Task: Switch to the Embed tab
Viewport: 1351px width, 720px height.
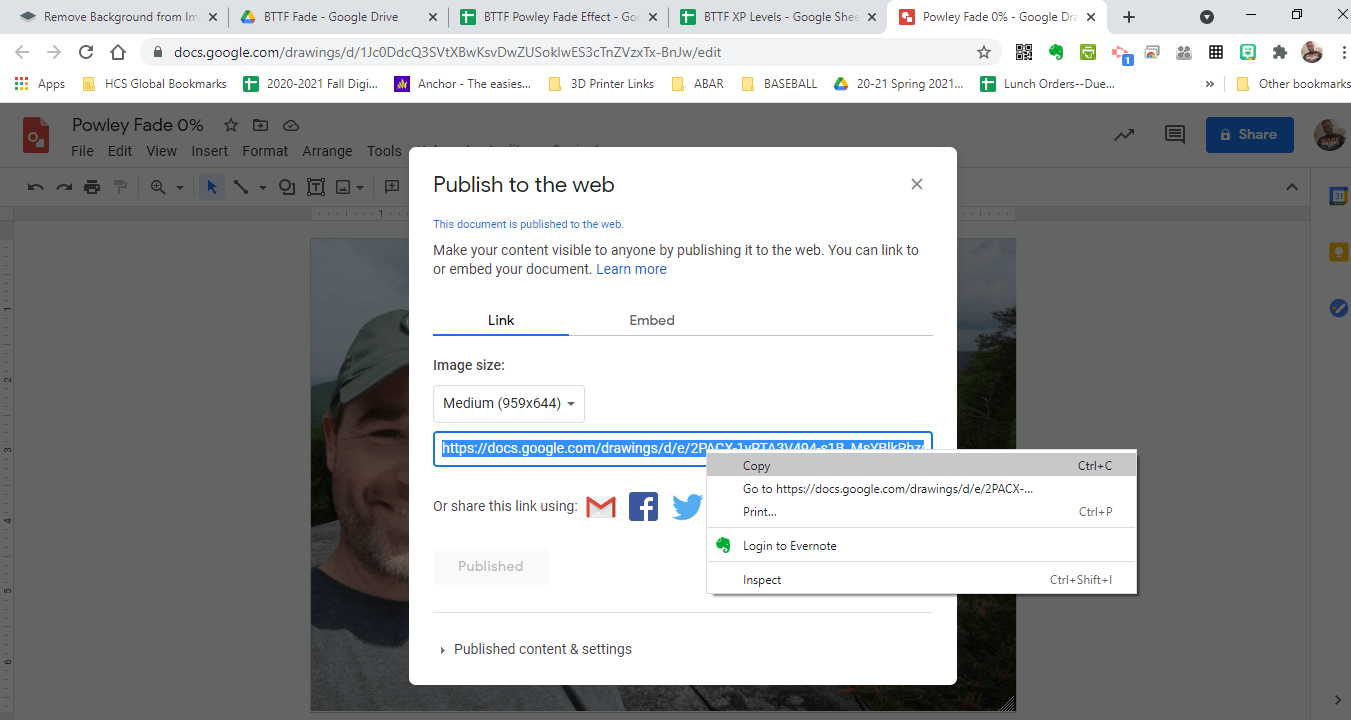Action: pos(651,320)
